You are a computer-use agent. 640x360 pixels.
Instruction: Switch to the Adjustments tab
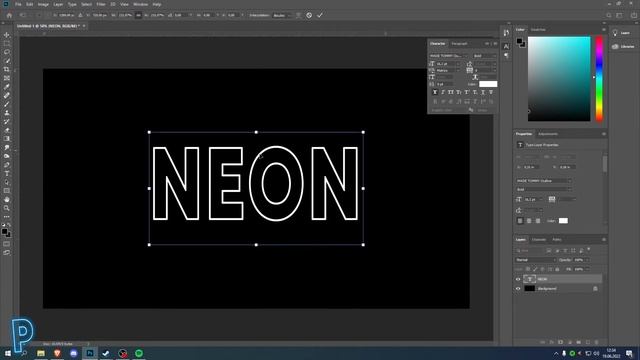pos(548,134)
